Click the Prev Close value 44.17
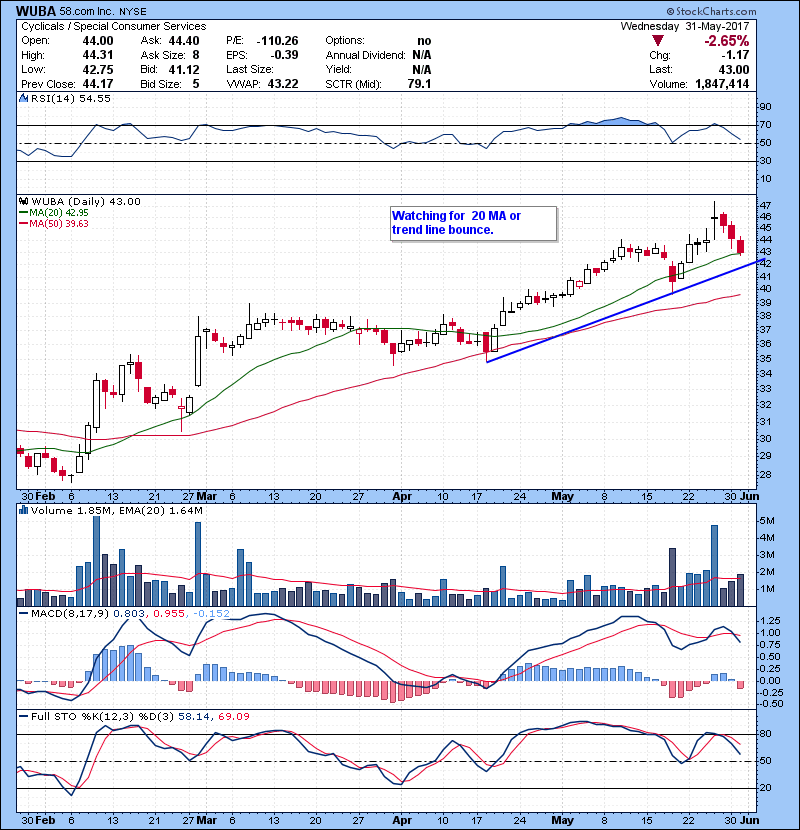 point(98,84)
